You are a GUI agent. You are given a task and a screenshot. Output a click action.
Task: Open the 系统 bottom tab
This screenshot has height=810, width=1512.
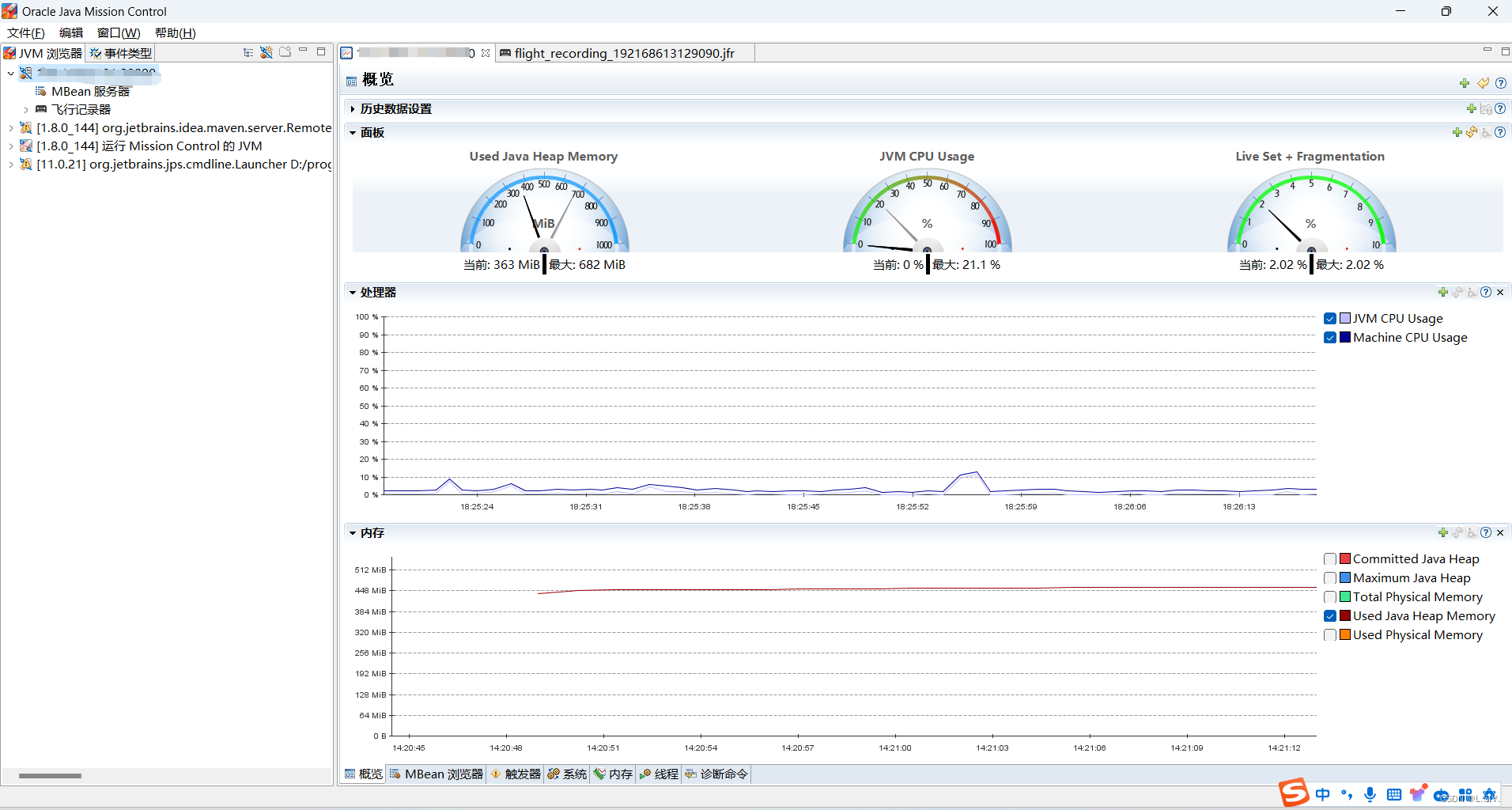pyautogui.click(x=567, y=774)
